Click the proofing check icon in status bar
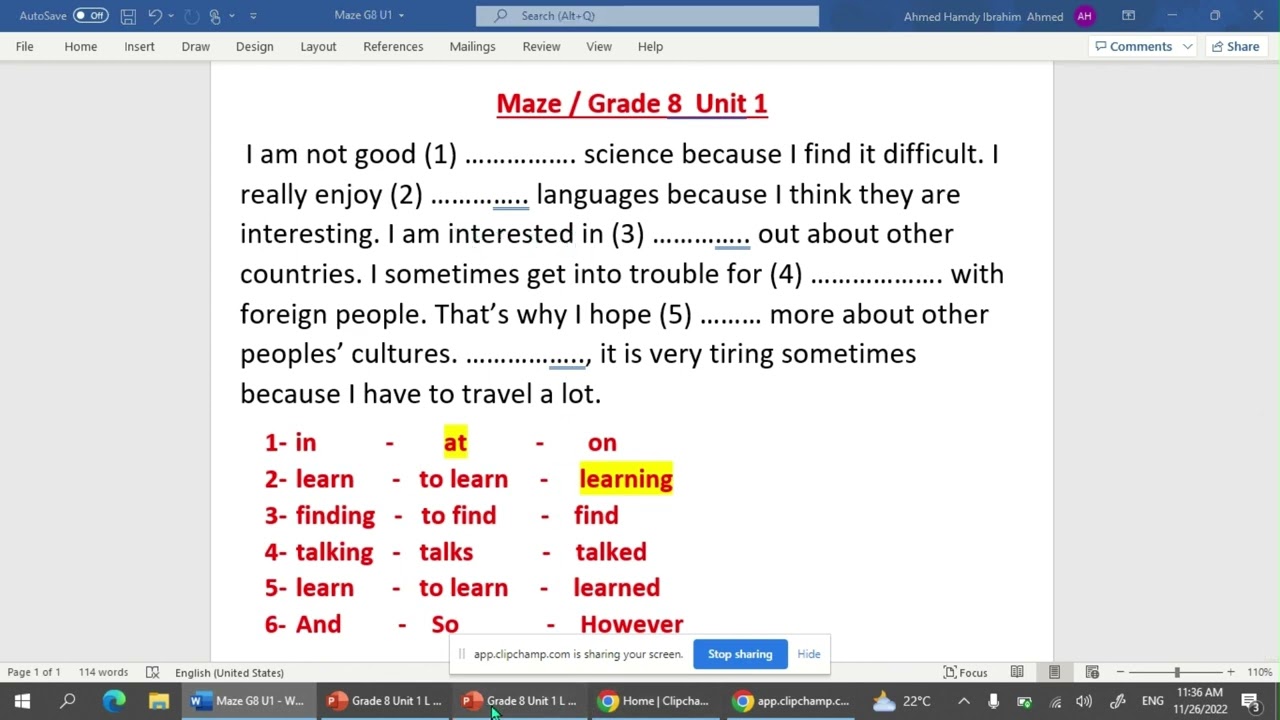 152,672
